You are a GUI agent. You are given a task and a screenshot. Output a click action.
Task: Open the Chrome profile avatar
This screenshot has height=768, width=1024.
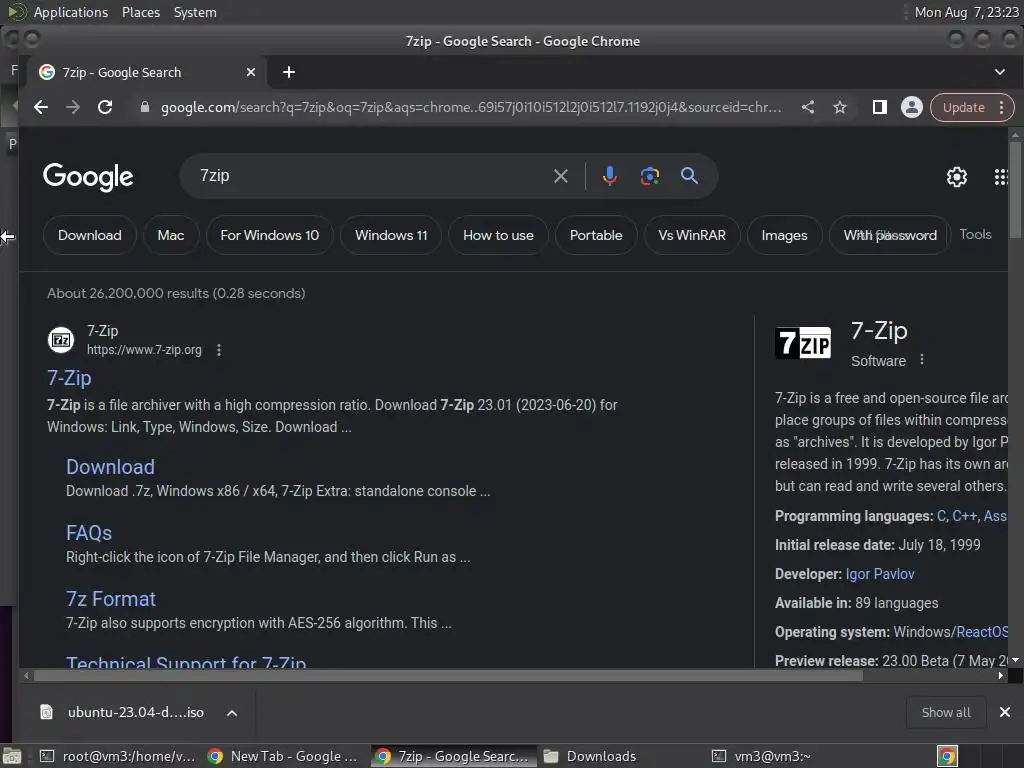[912, 107]
